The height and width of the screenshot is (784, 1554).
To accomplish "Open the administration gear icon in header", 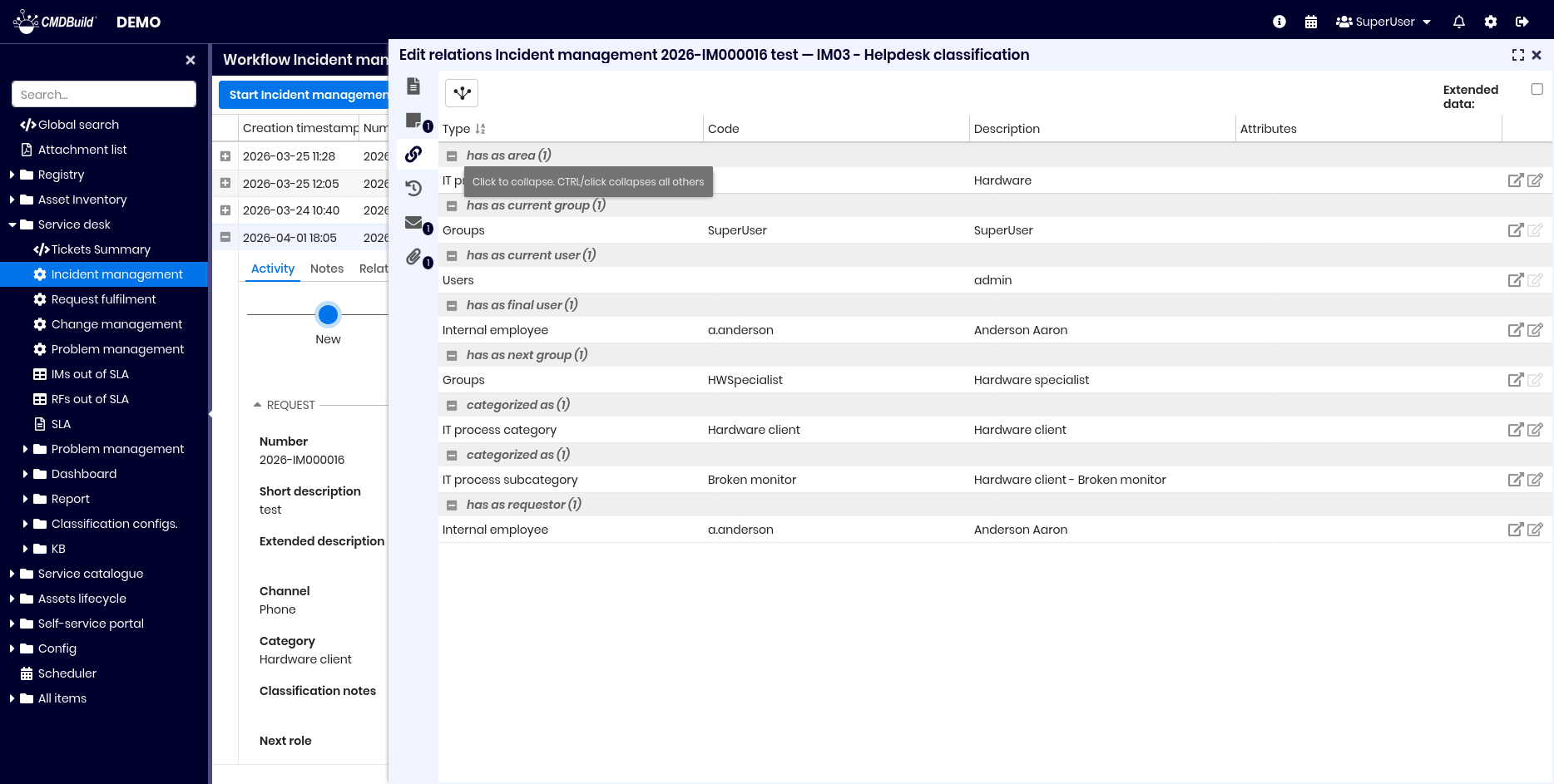I will click(1491, 22).
